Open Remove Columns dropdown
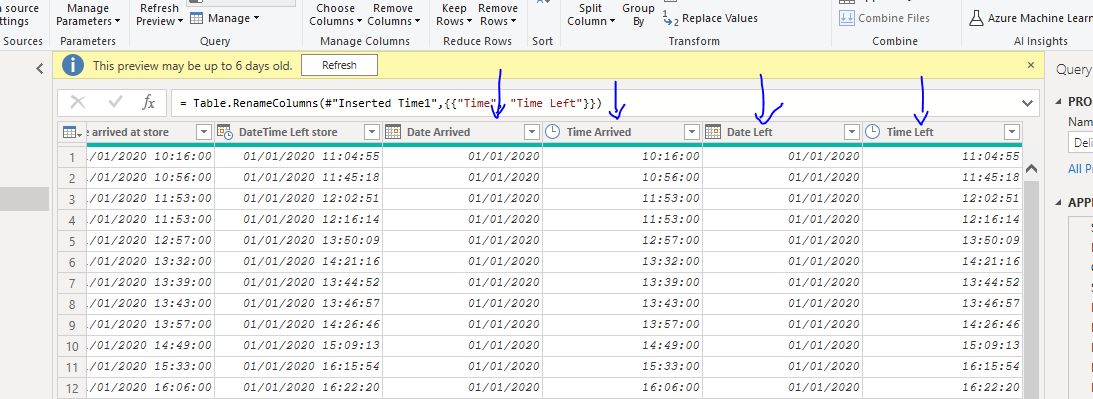The image size is (1093, 399). coord(393,15)
